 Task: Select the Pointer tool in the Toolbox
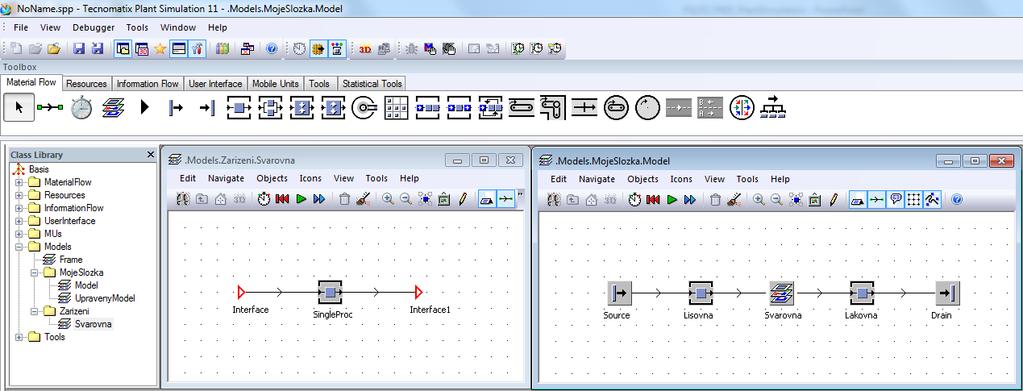[x=19, y=108]
